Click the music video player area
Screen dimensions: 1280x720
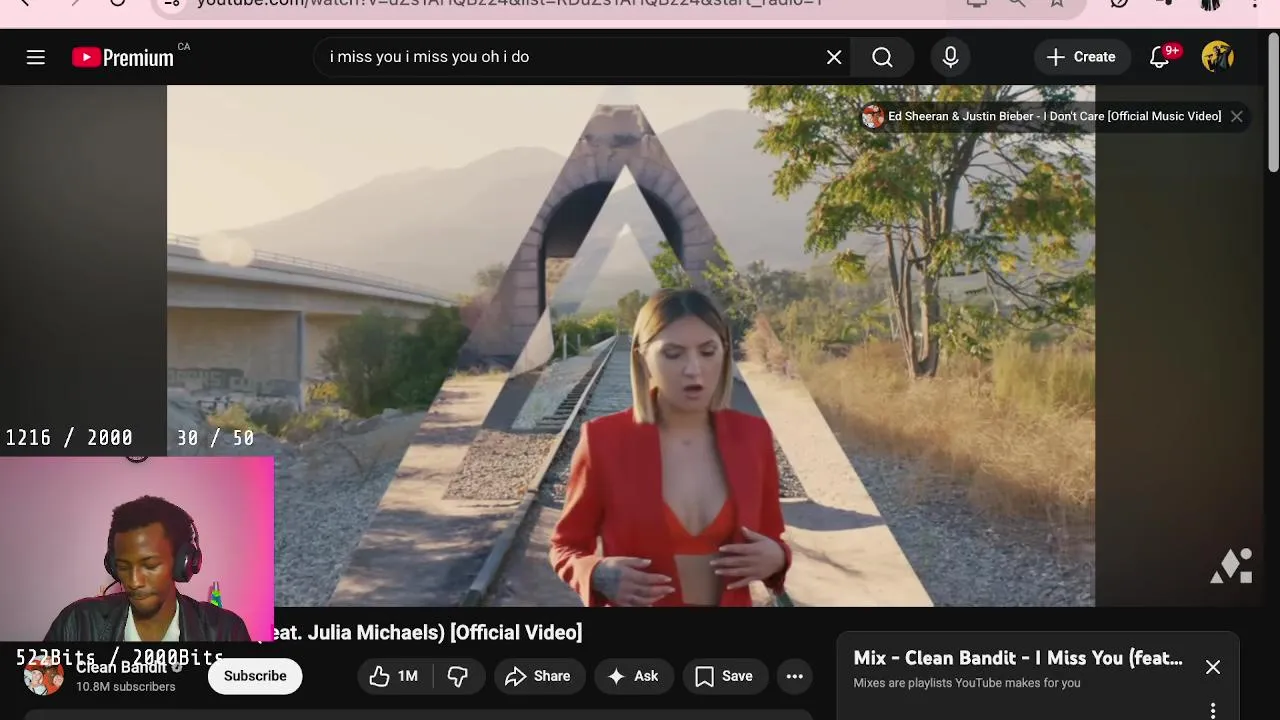coord(631,346)
